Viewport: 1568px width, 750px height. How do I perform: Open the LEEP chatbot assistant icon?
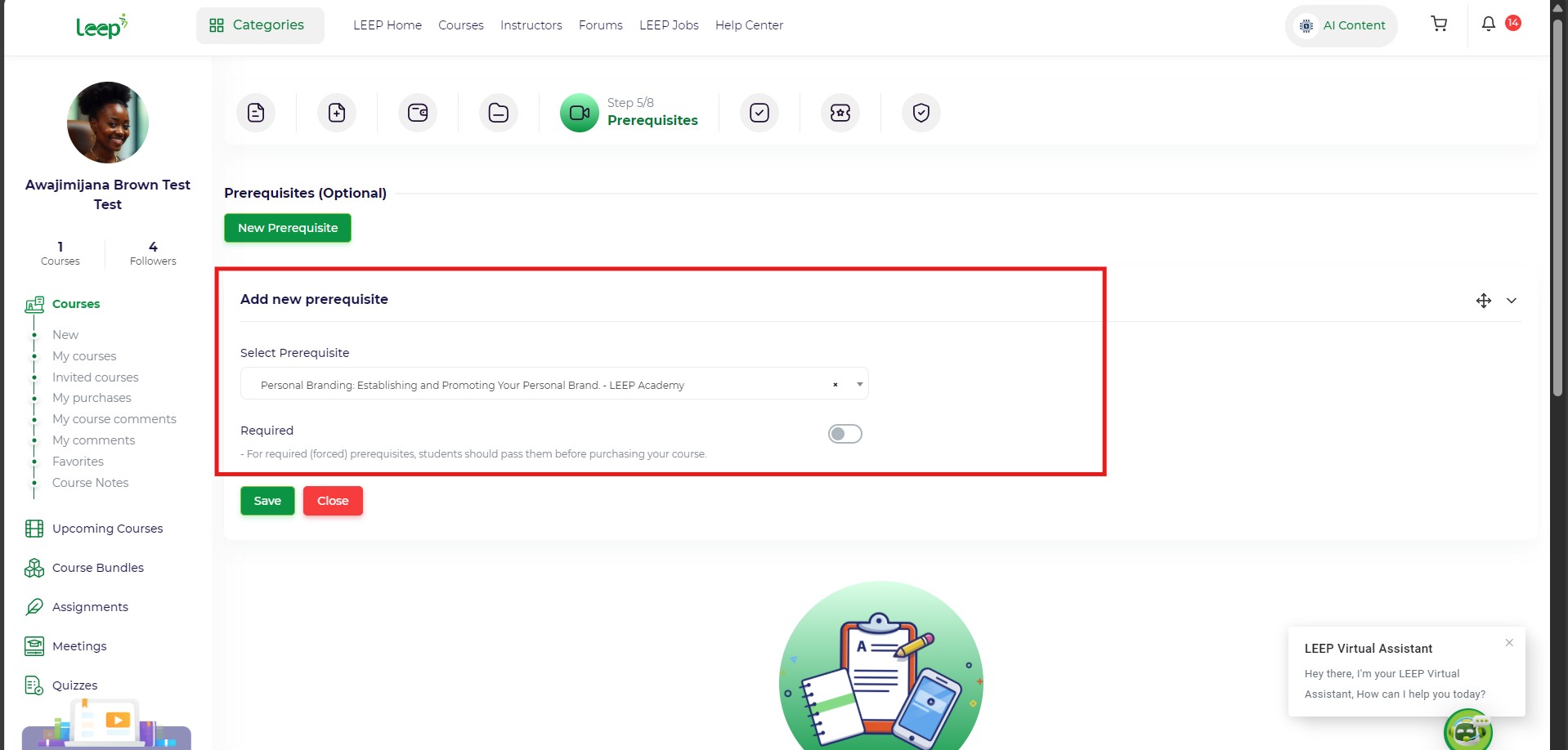tap(1467, 730)
